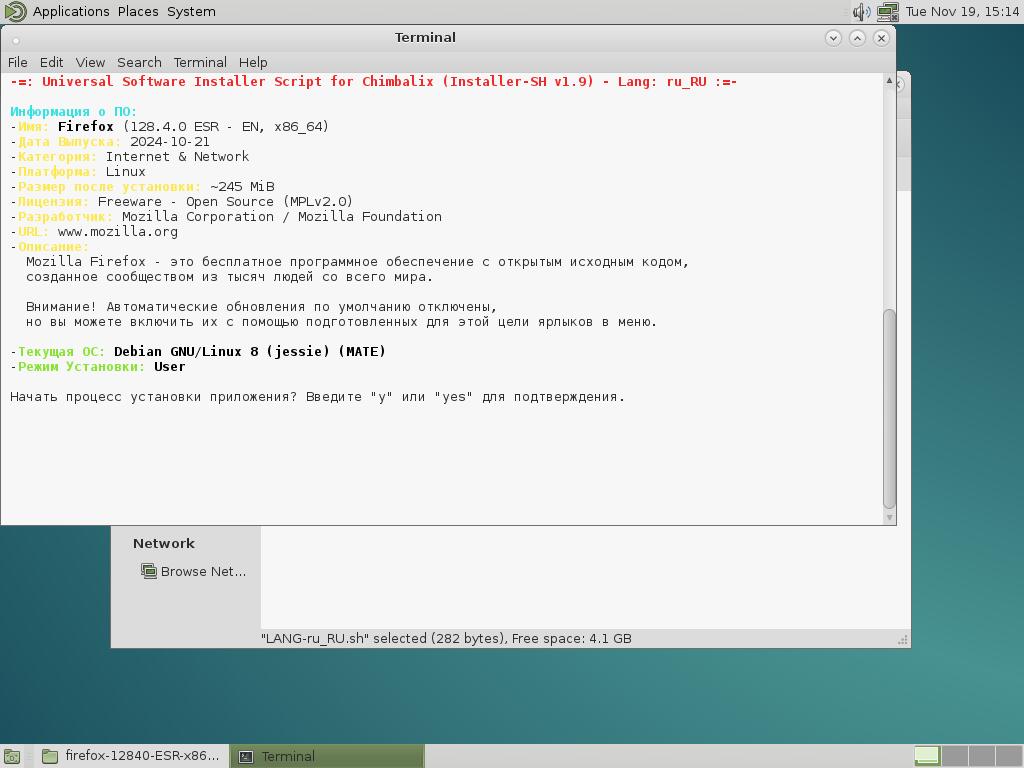Click the Terminal vertical scrollbar thumb
The height and width of the screenshot is (768, 1024).
[889, 408]
